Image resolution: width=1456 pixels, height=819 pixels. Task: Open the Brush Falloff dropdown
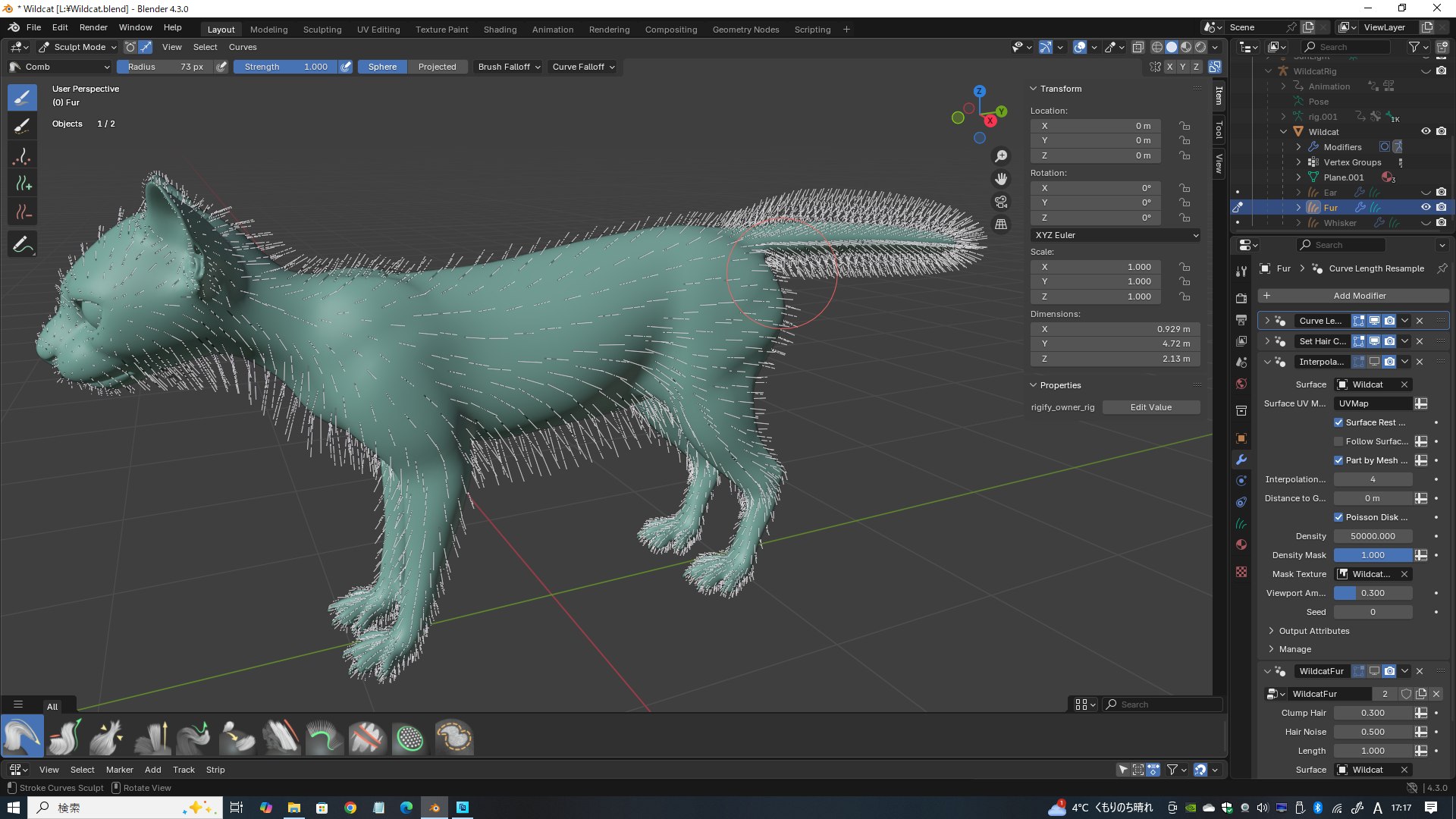(x=509, y=67)
